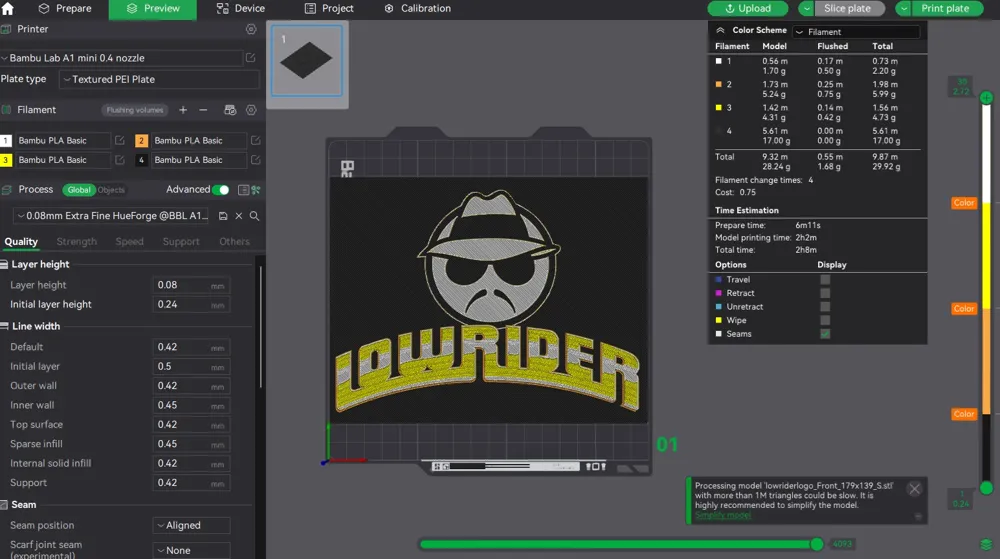The height and width of the screenshot is (559, 1000).
Task: Click filament 3 yellow color swatch
Action: 6,160
